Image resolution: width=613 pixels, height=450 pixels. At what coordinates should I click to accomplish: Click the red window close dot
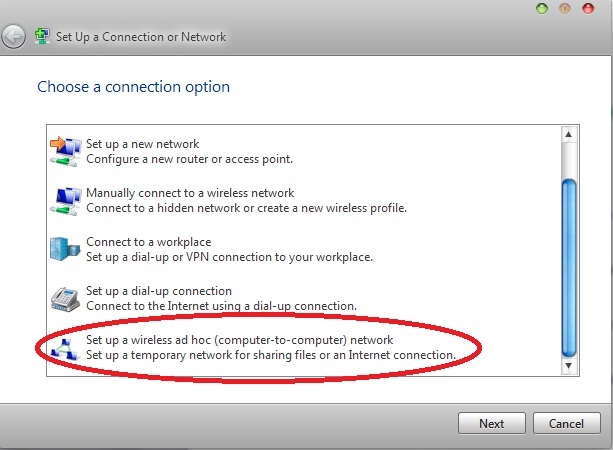click(x=588, y=8)
